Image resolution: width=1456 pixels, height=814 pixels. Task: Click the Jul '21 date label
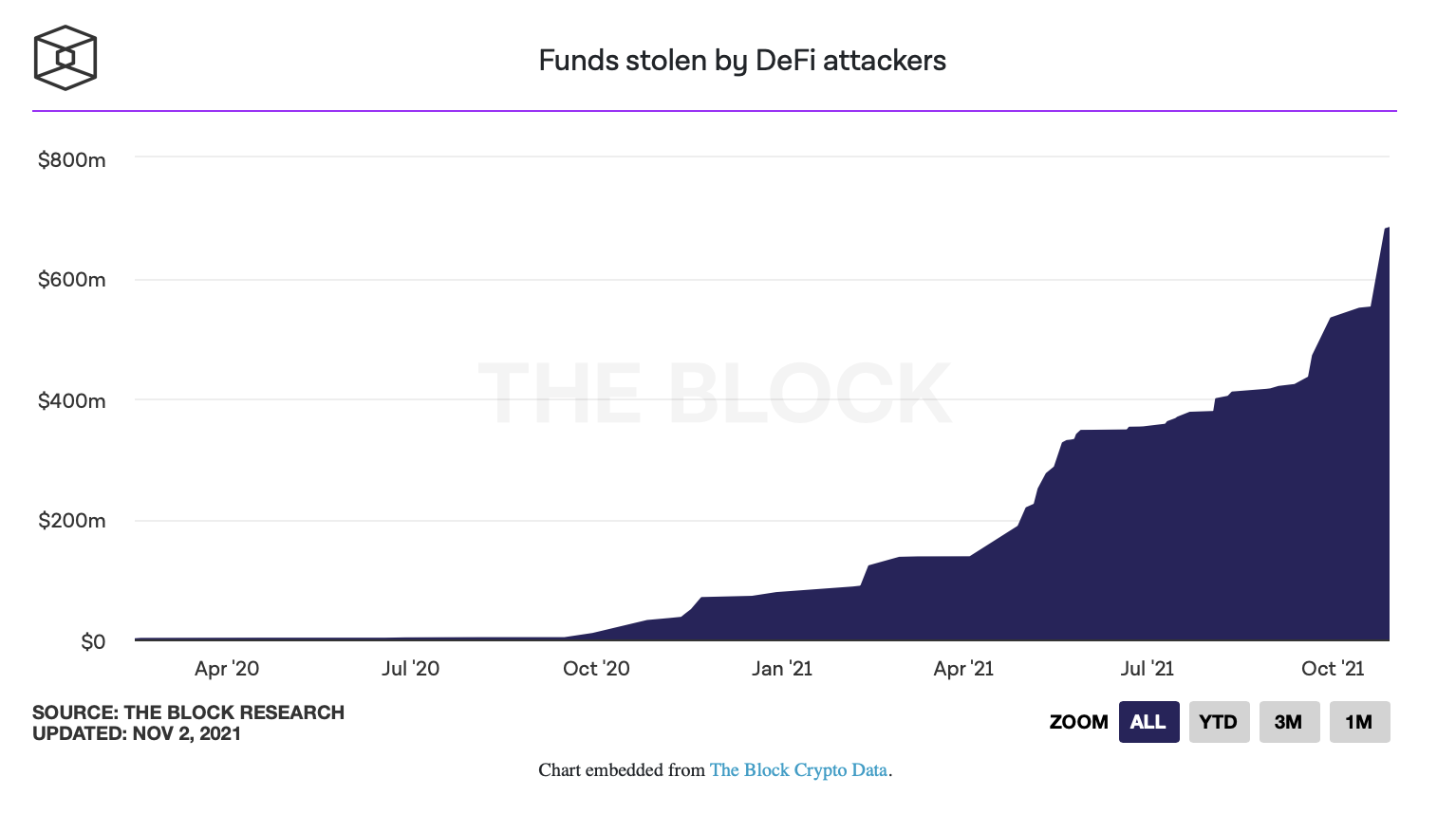pos(1147,669)
